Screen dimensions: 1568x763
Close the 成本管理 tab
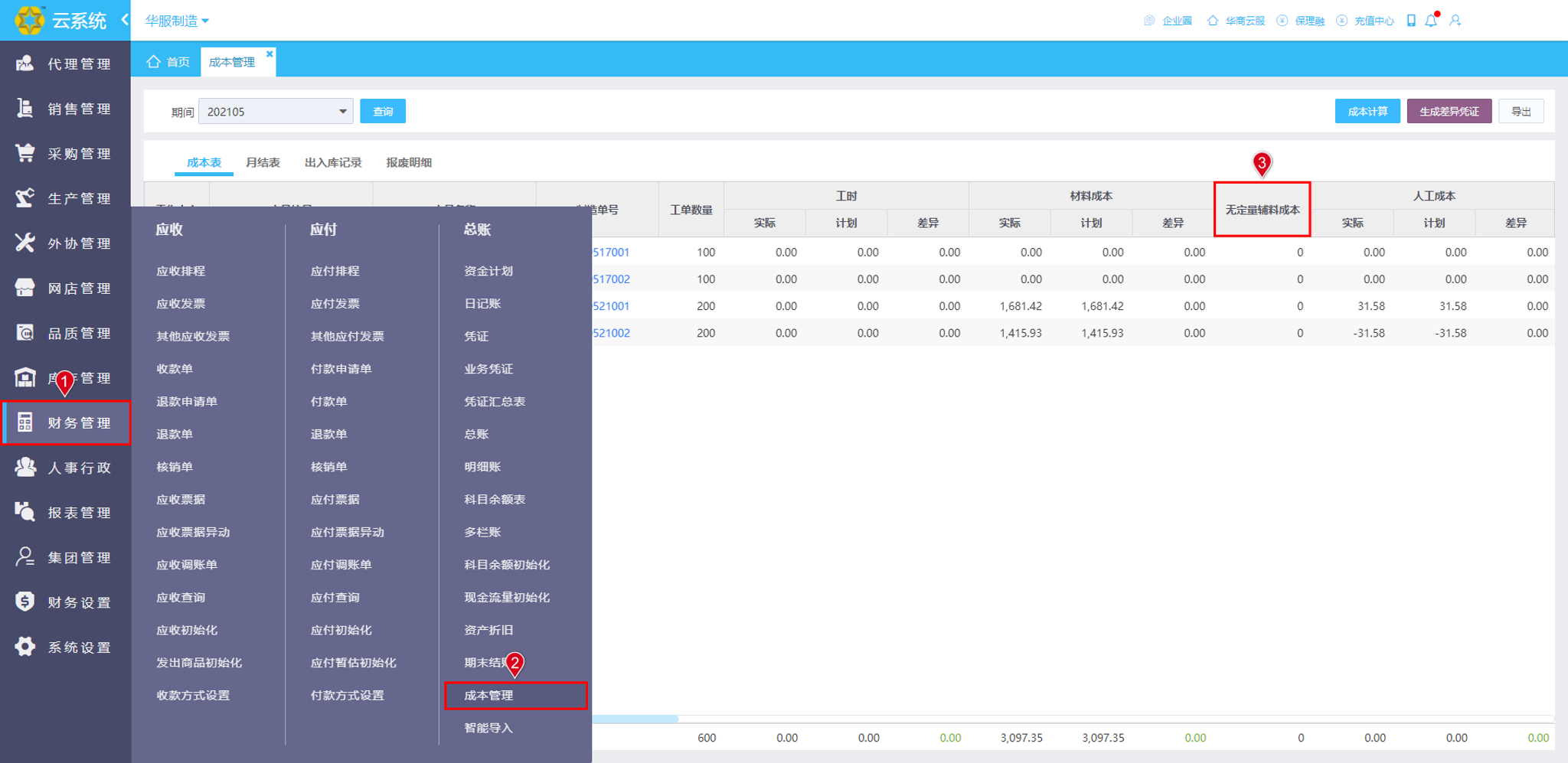pos(269,54)
